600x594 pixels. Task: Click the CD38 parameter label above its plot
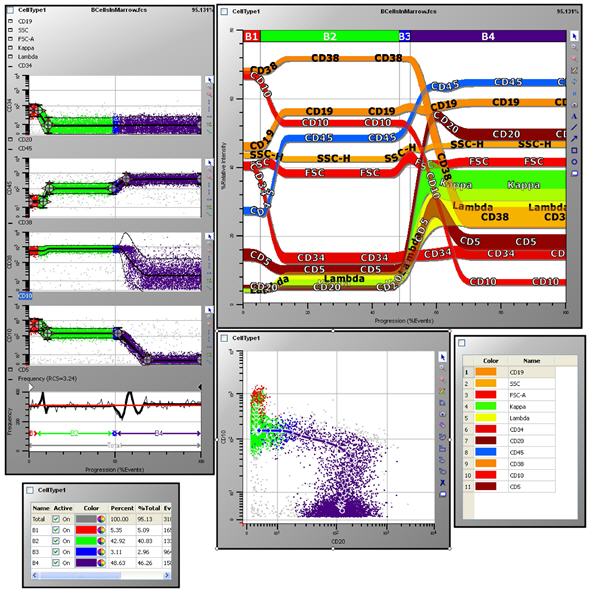pyautogui.click(x=25, y=222)
